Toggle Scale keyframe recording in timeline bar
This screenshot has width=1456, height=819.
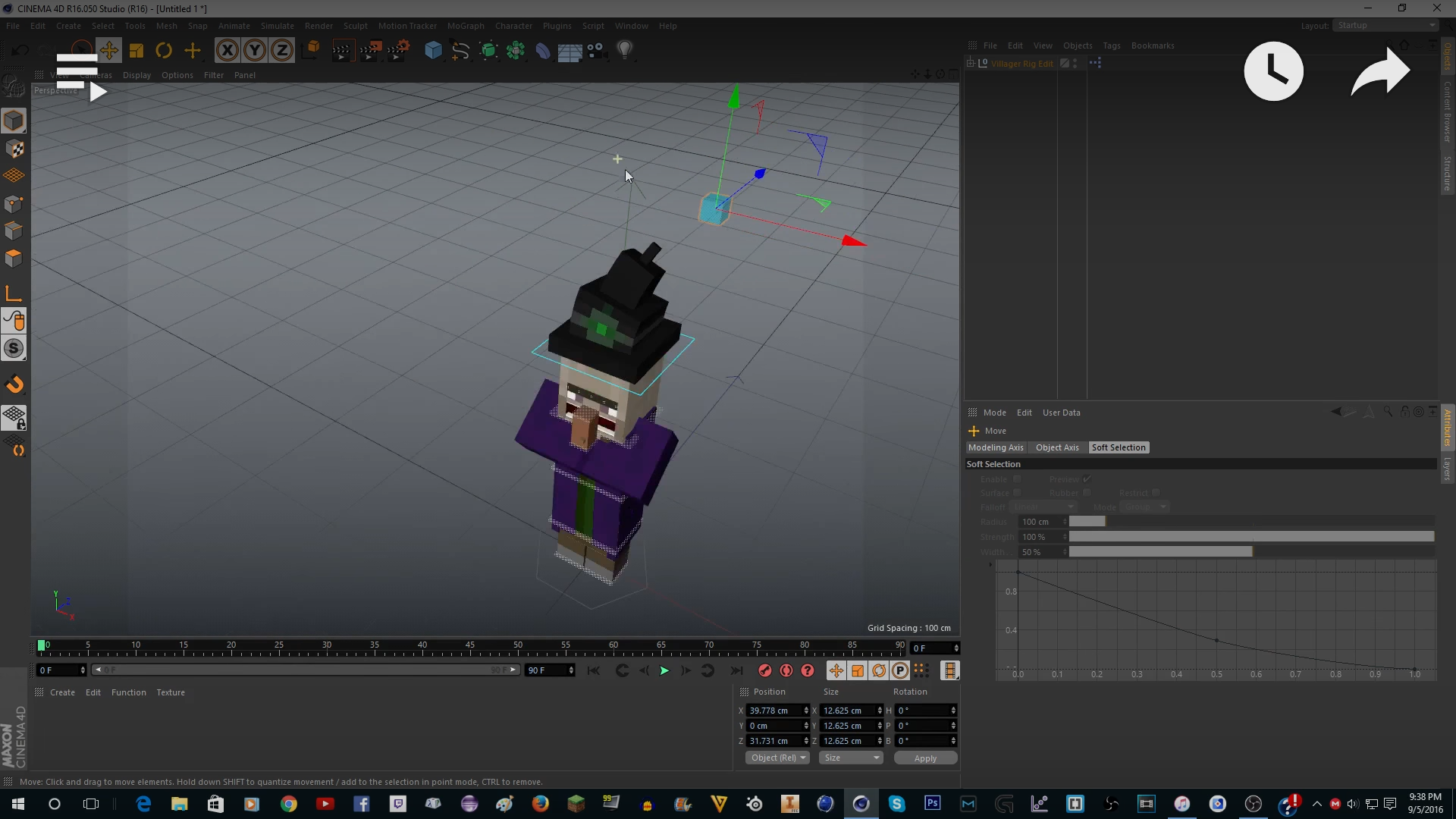point(858,670)
